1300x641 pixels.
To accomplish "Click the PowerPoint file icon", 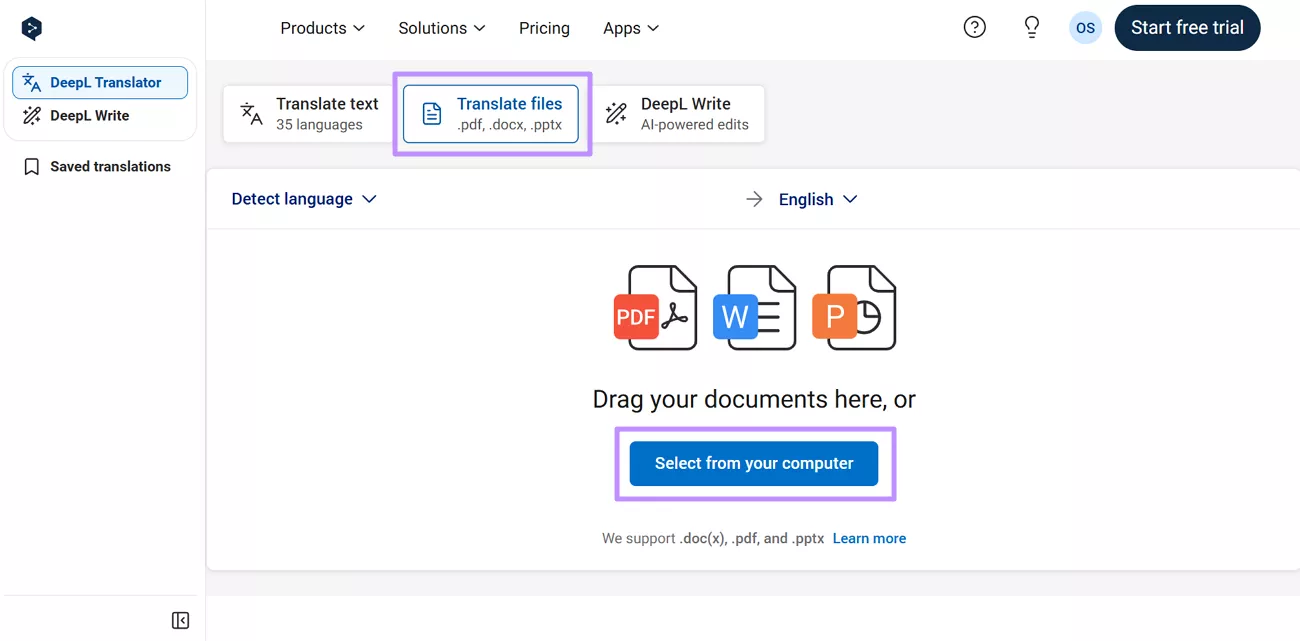I will point(855,307).
